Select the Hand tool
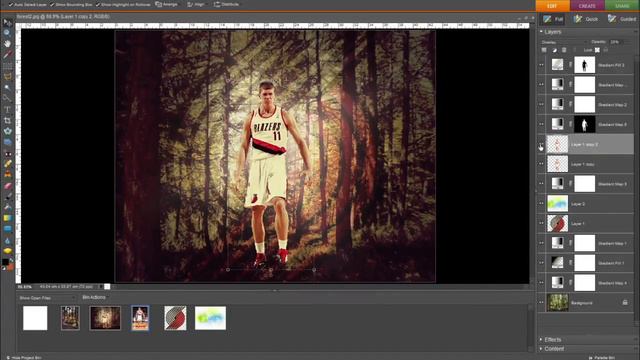The height and width of the screenshot is (360, 640). pos(7,44)
